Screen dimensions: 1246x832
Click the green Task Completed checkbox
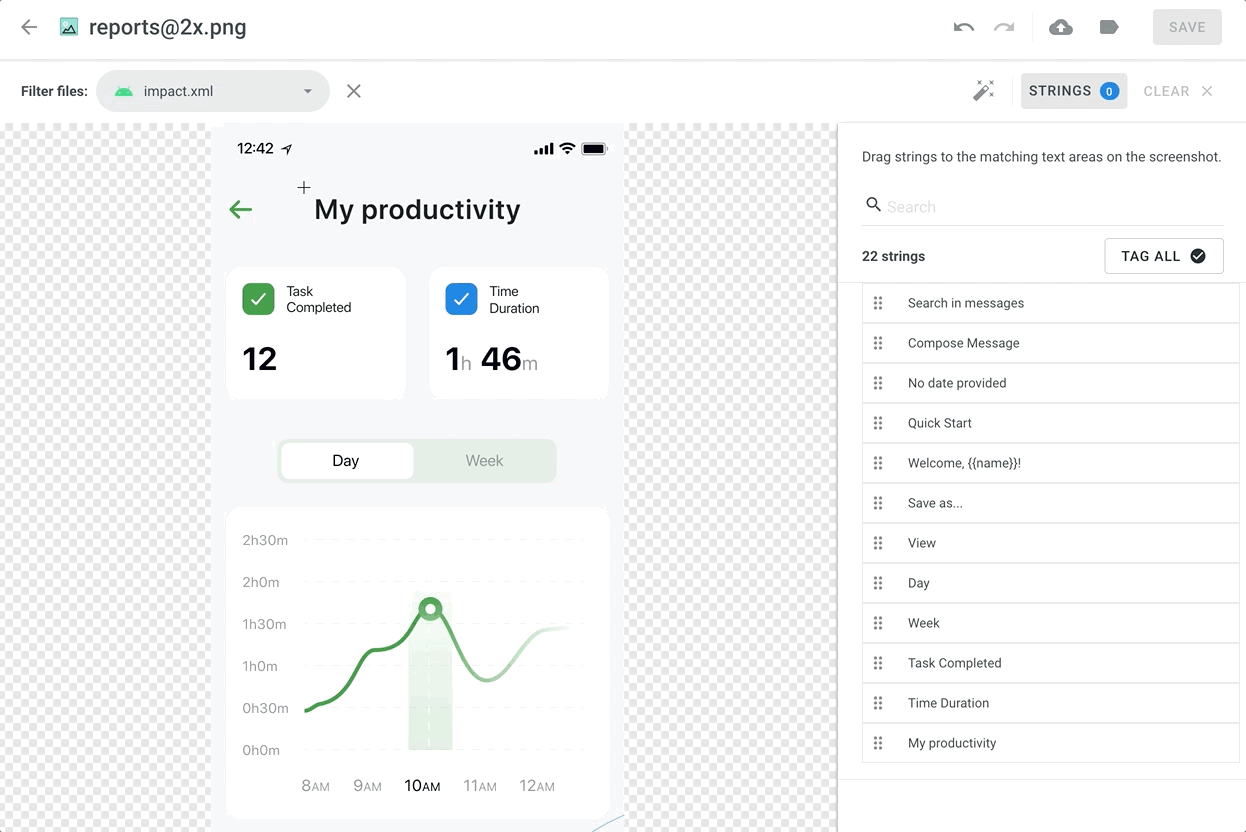(x=259, y=299)
